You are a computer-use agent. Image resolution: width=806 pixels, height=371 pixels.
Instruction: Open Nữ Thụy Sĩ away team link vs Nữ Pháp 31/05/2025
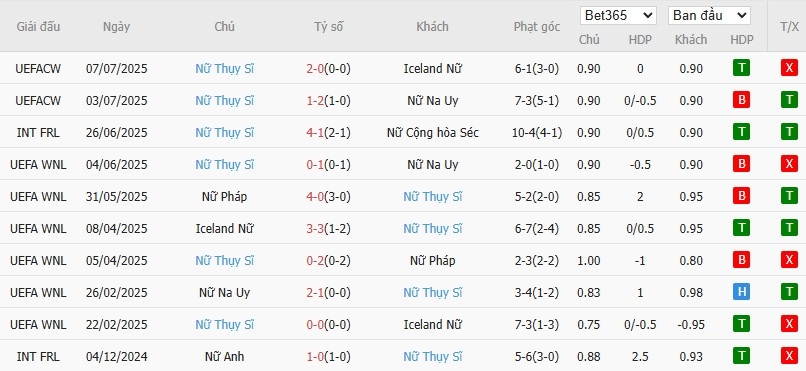click(x=433, y=197)
